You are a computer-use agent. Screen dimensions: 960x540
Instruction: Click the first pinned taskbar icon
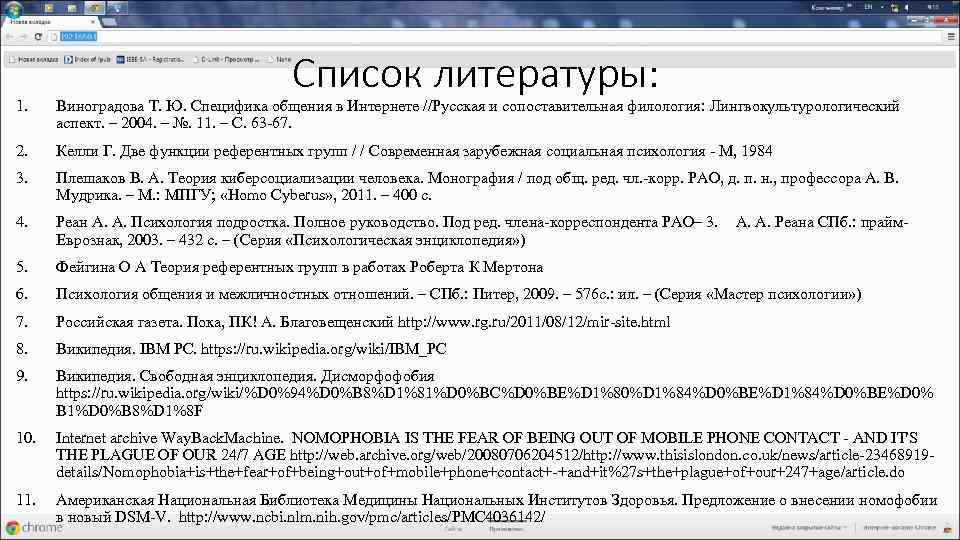49,8
